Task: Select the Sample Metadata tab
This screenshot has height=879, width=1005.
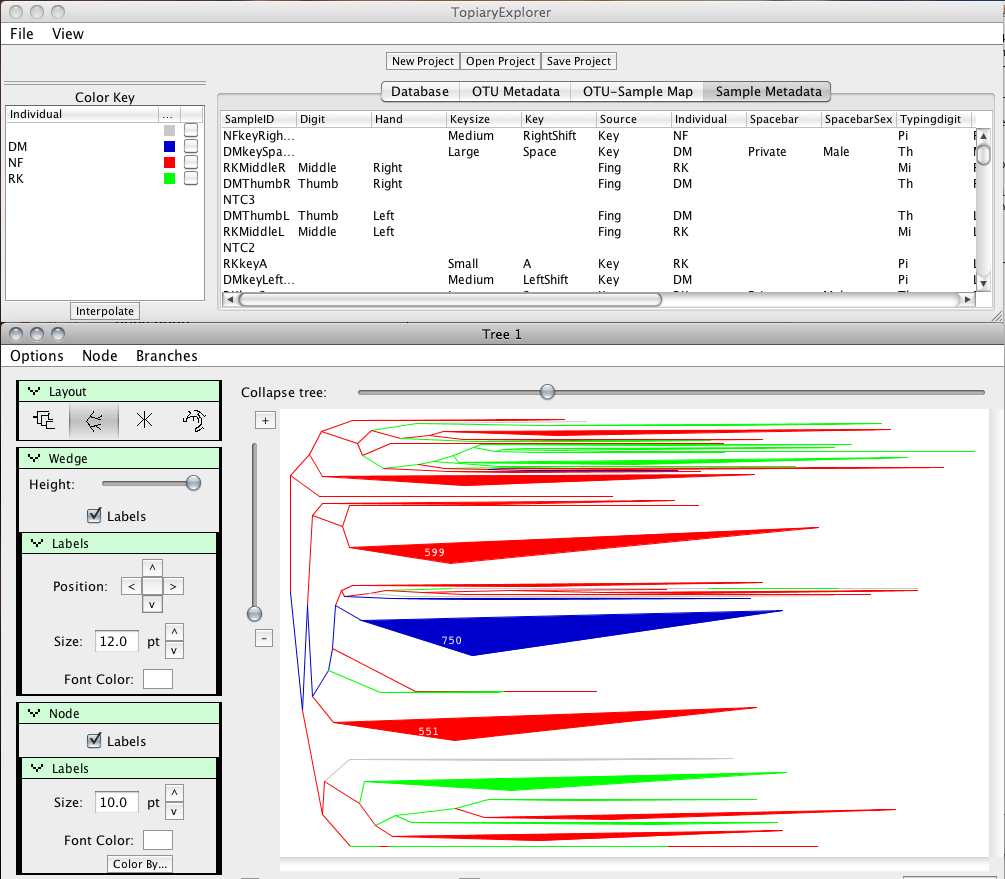Action: coord(768,91)
